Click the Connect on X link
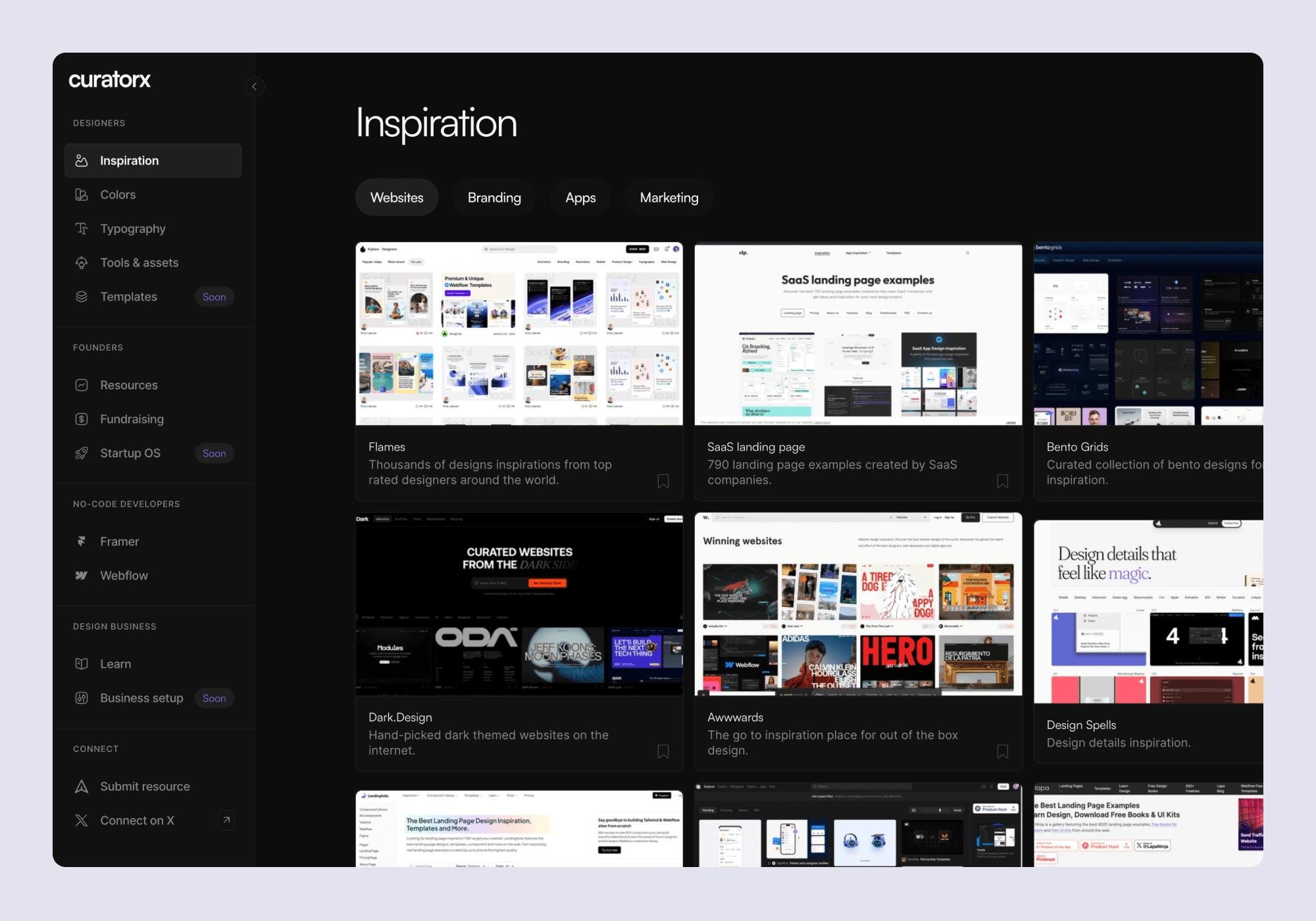Screen dimensions: 1316x921 (153, 820)
